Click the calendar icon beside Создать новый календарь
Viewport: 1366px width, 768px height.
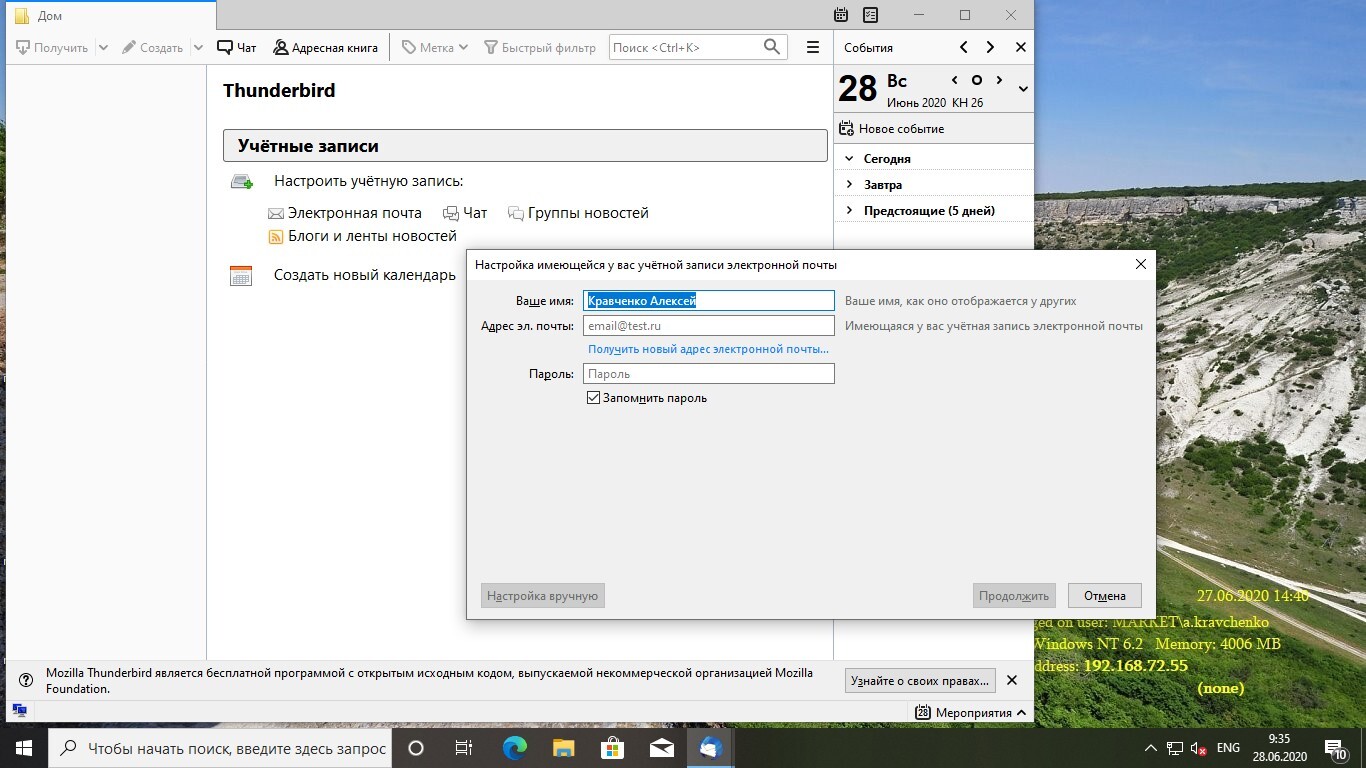(x=241, y=276)
